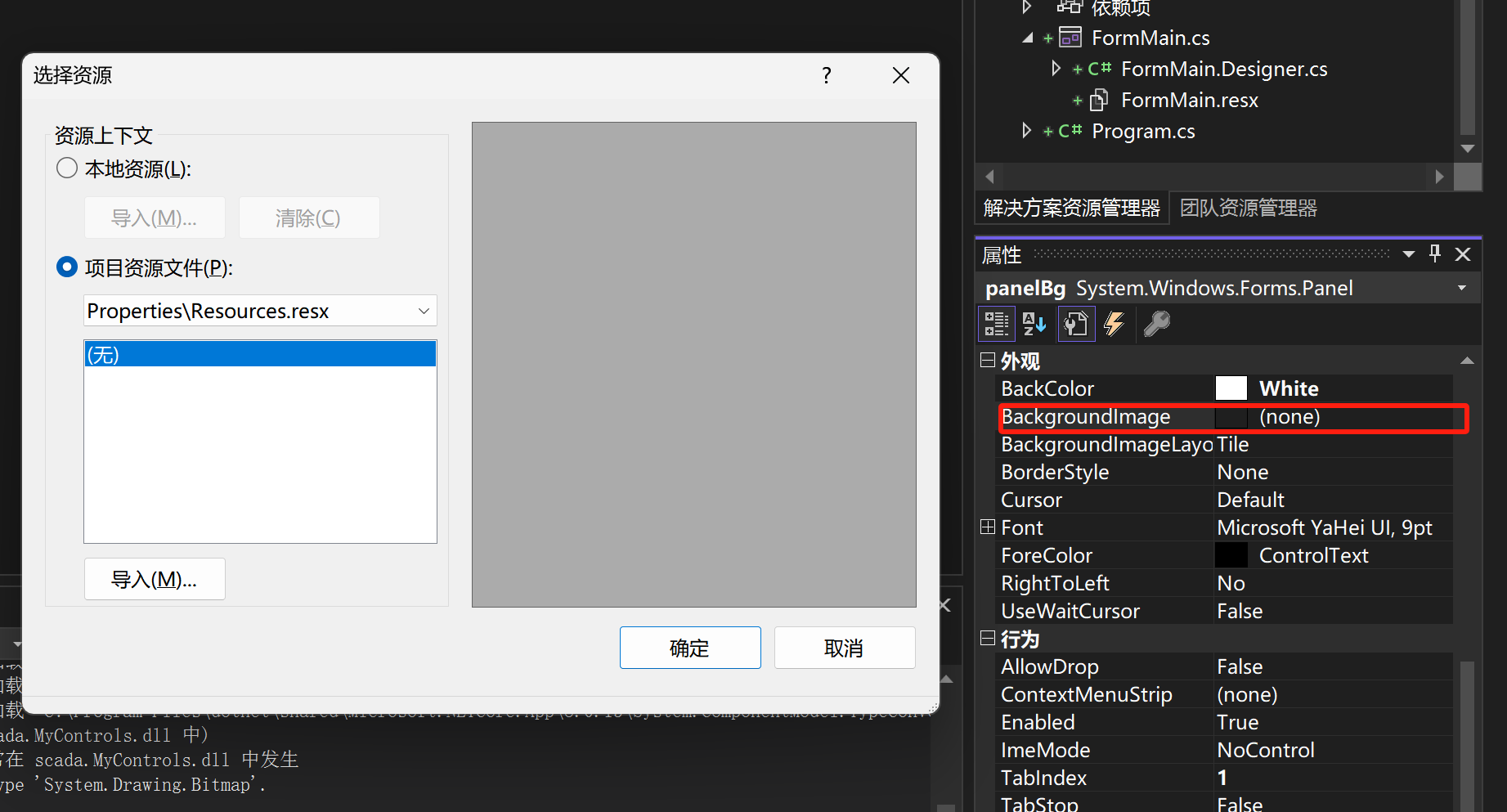Viewport: 1507px width, 812px height.
Task: Close the 选择资源 dialog
Action: click(x=901, y=75)
